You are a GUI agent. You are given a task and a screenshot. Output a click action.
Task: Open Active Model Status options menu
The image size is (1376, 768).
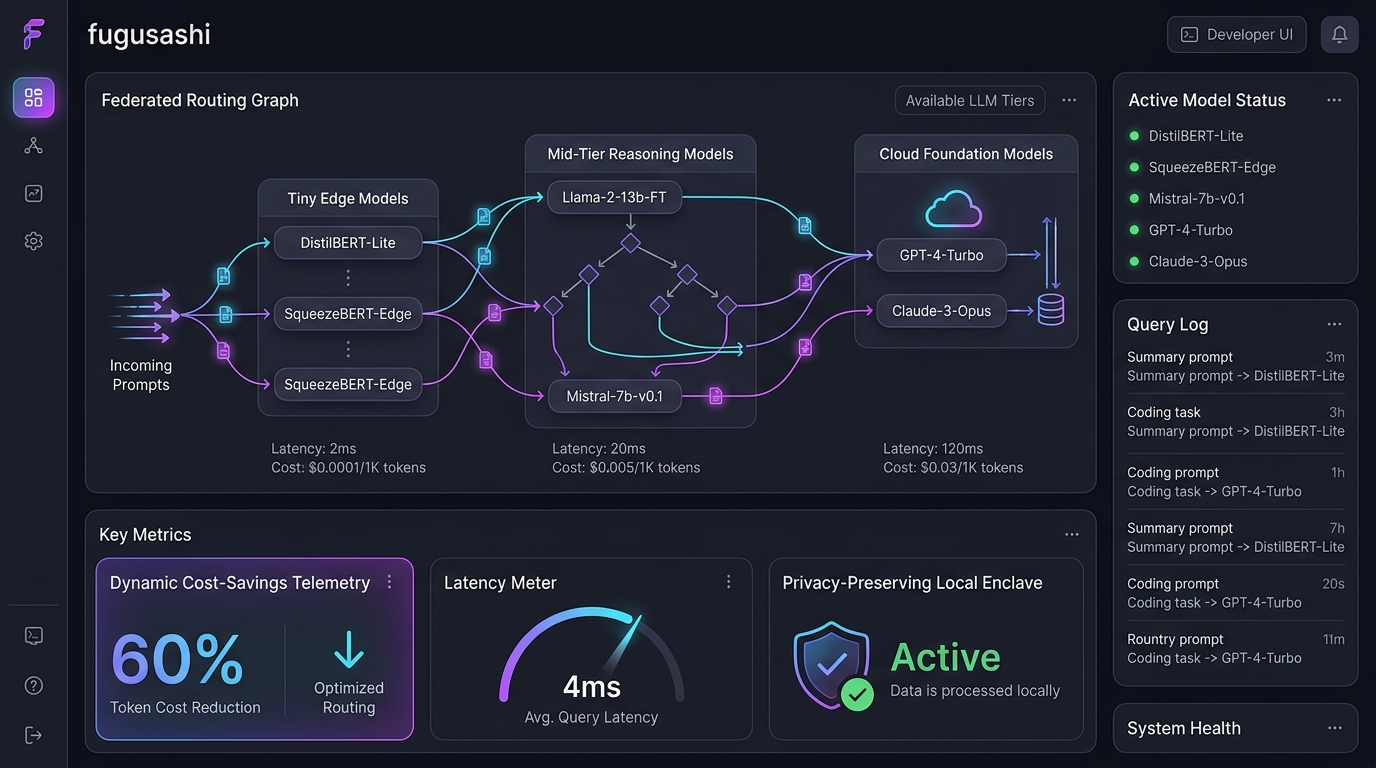1334,100
